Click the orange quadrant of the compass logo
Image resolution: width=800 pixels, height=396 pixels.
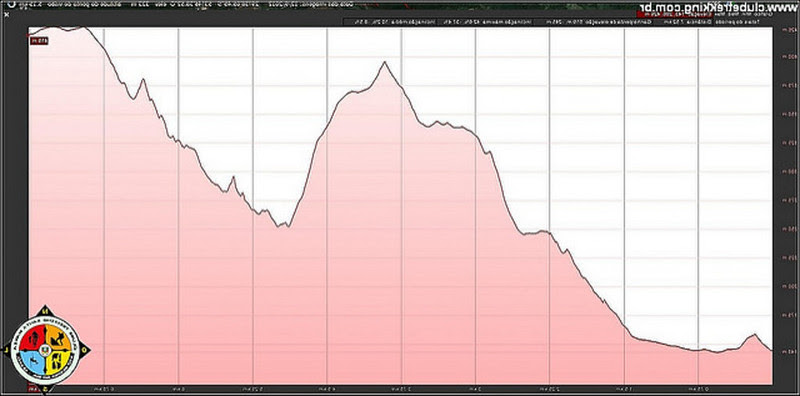57,338
